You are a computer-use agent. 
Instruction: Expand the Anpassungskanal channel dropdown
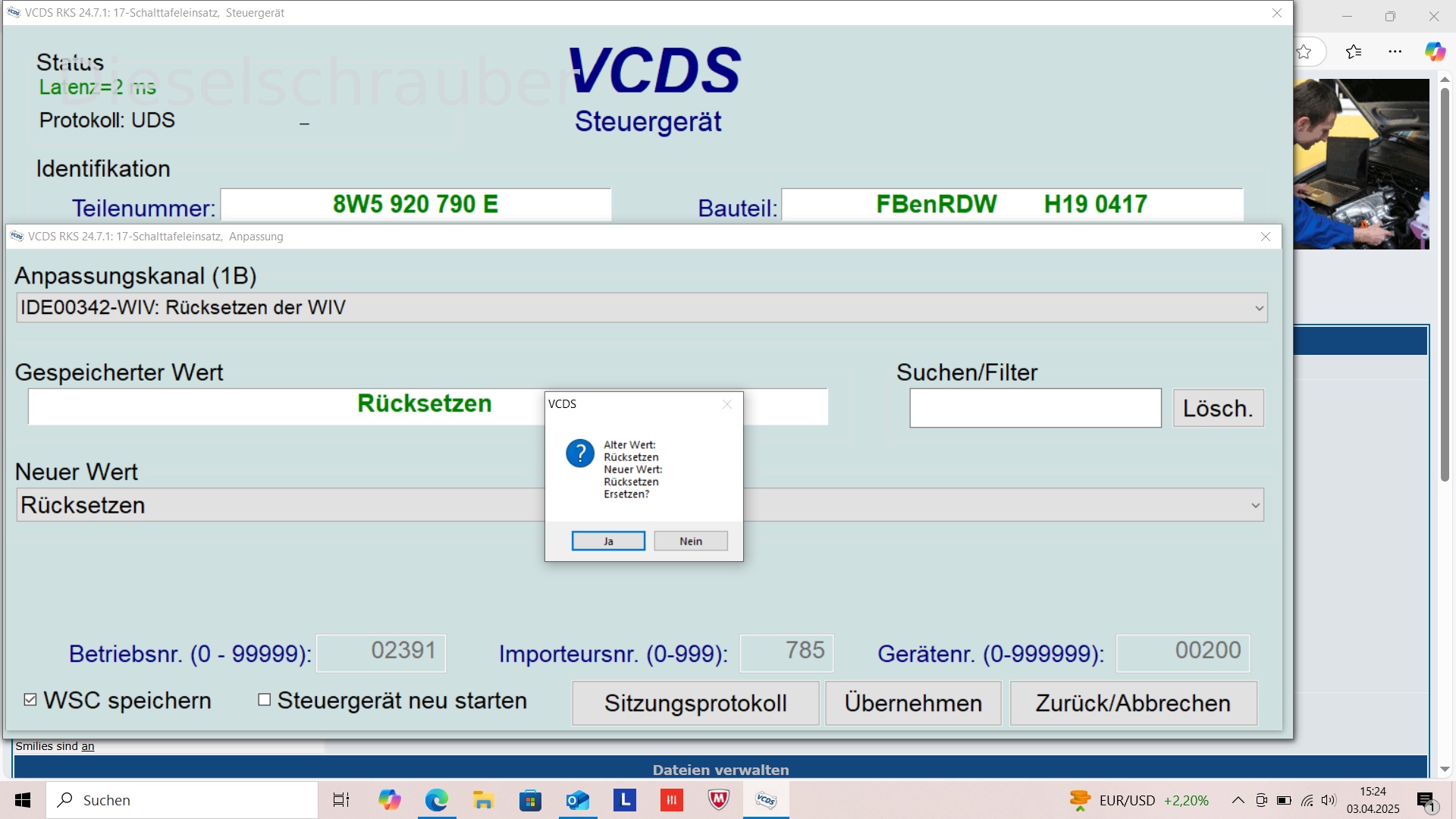[1259, 308]
